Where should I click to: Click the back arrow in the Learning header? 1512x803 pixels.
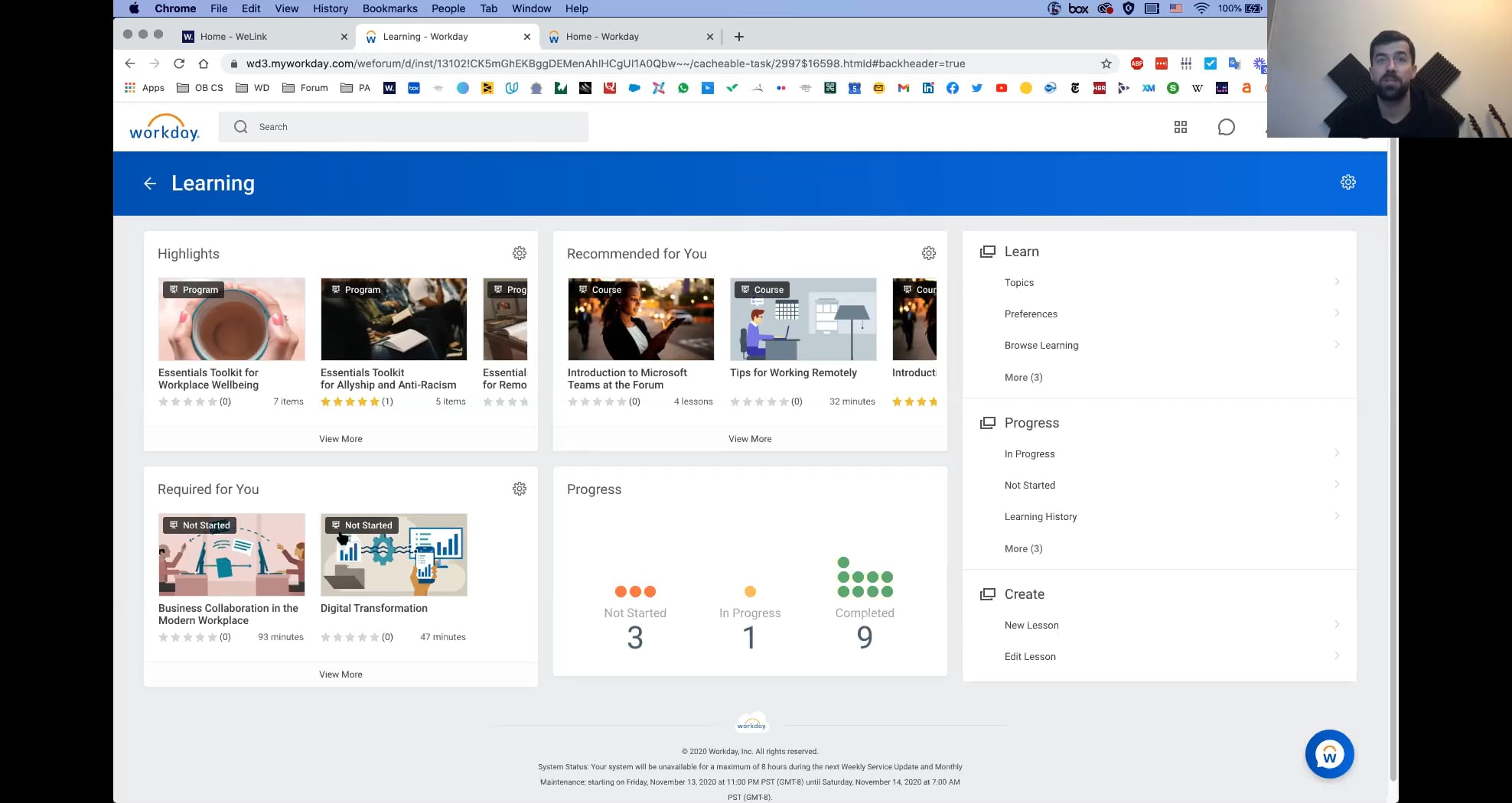click(x=150, y=184)
